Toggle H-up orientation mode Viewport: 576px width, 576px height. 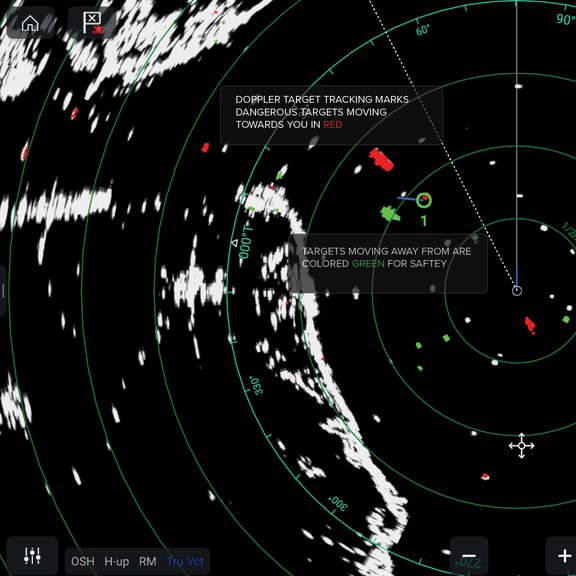[117, 561]
